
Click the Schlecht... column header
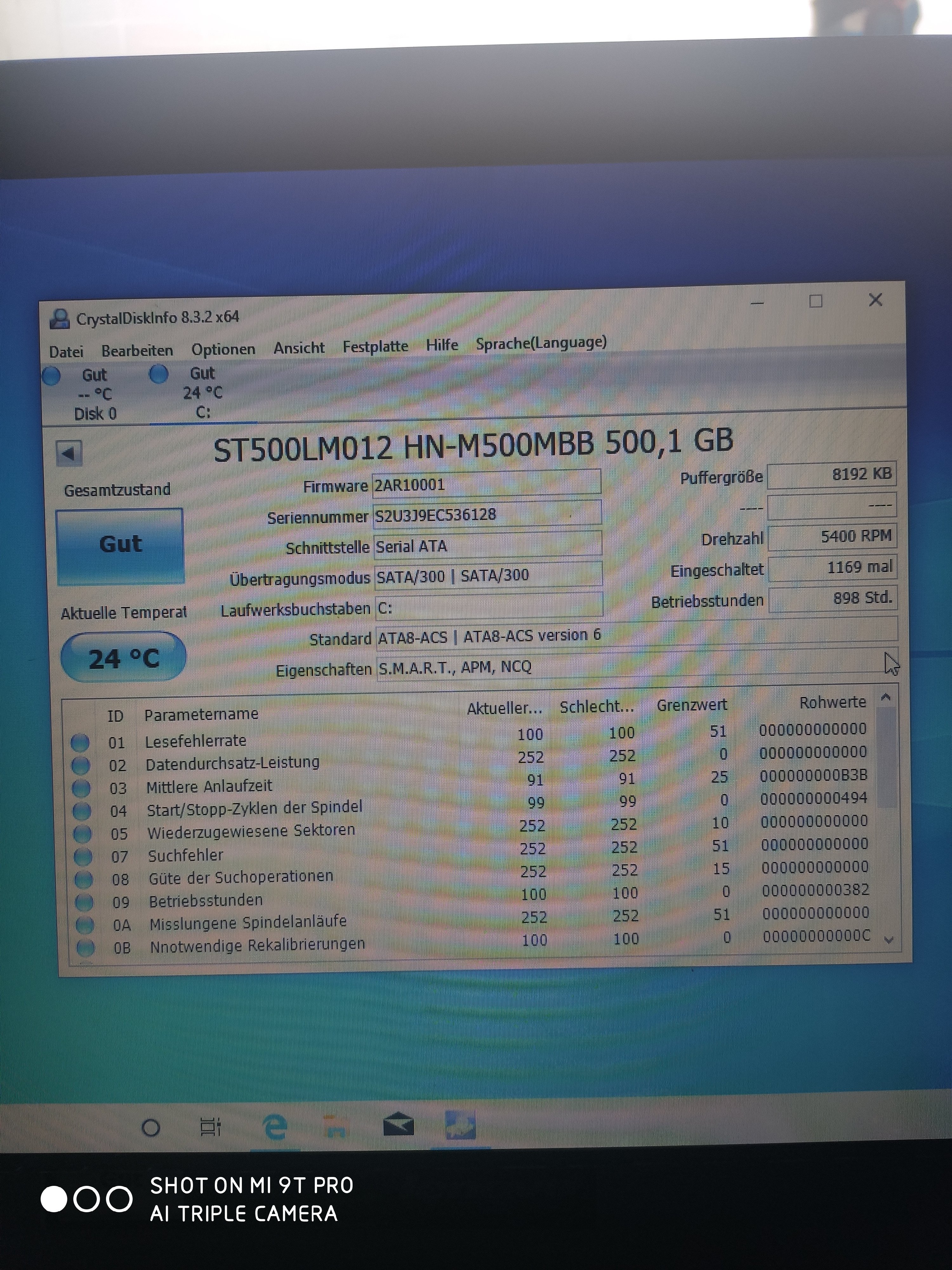597,707
